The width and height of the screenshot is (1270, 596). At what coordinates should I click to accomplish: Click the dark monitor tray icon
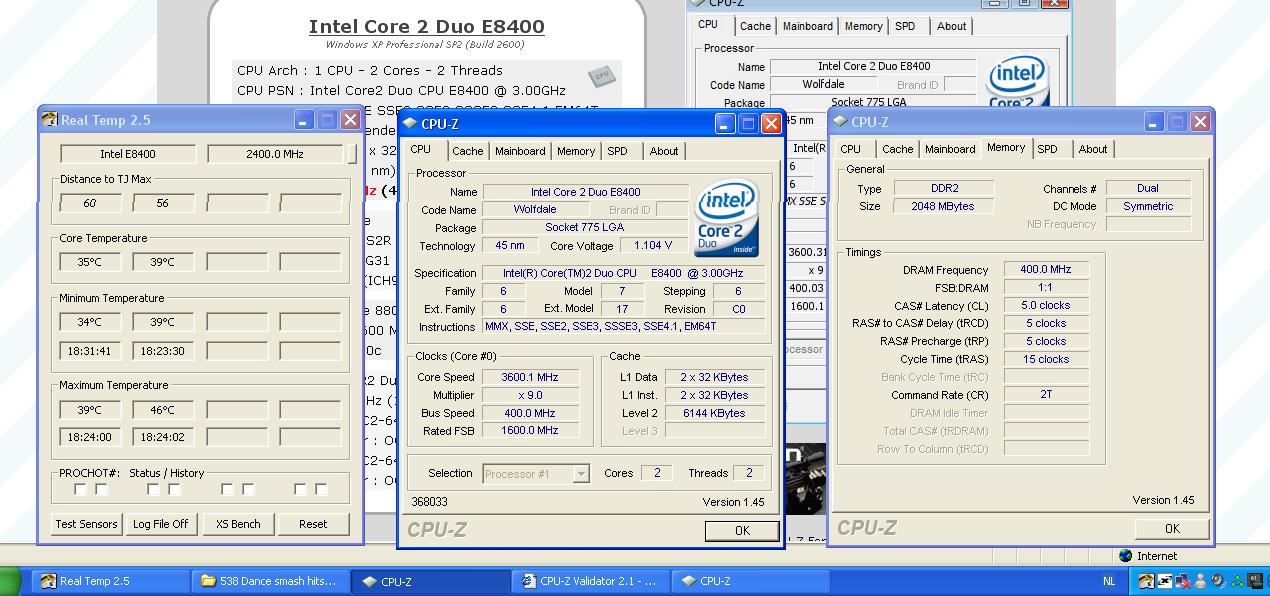click(1255, 581)
